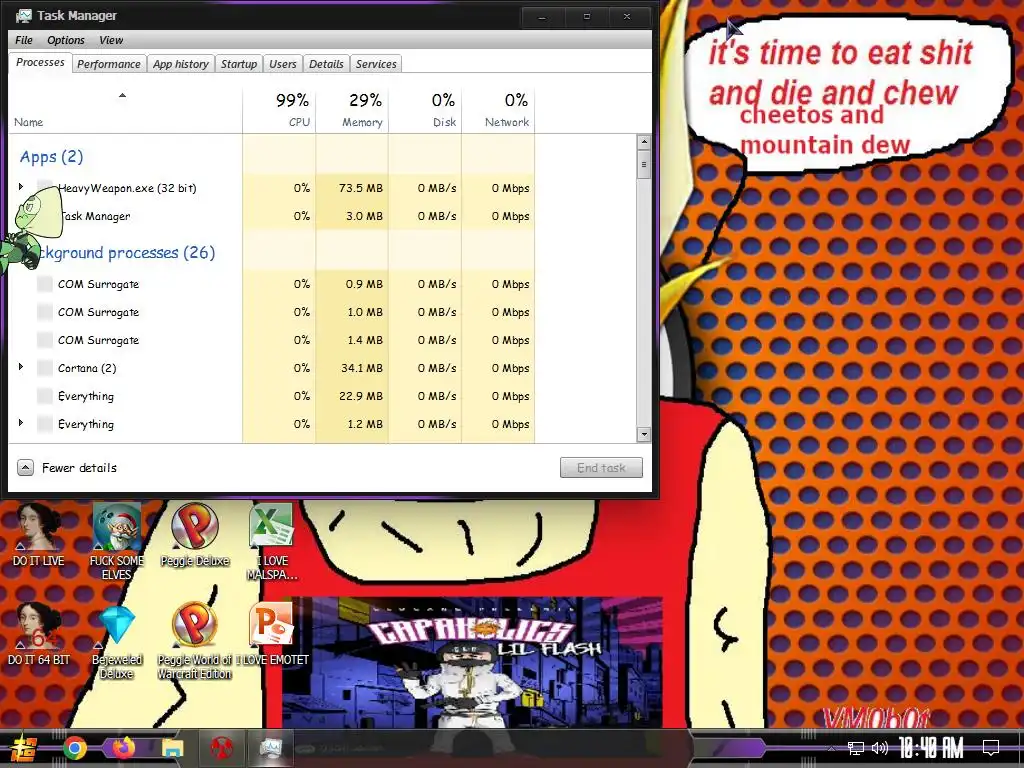Open the Peggle Deluxe desktop shortcut

click(195, 534)
